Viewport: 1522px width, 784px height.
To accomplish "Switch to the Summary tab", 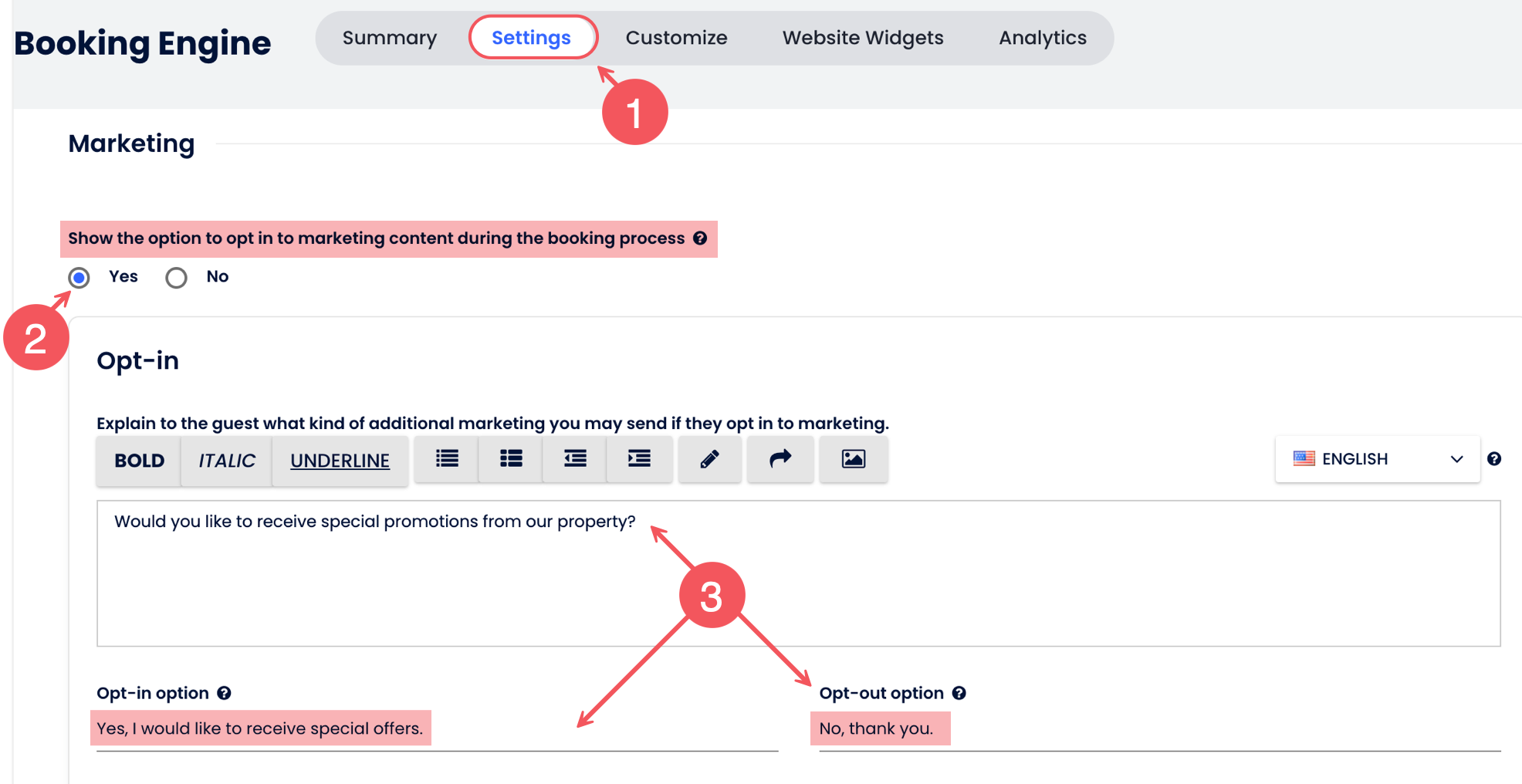I will [389, 38].
